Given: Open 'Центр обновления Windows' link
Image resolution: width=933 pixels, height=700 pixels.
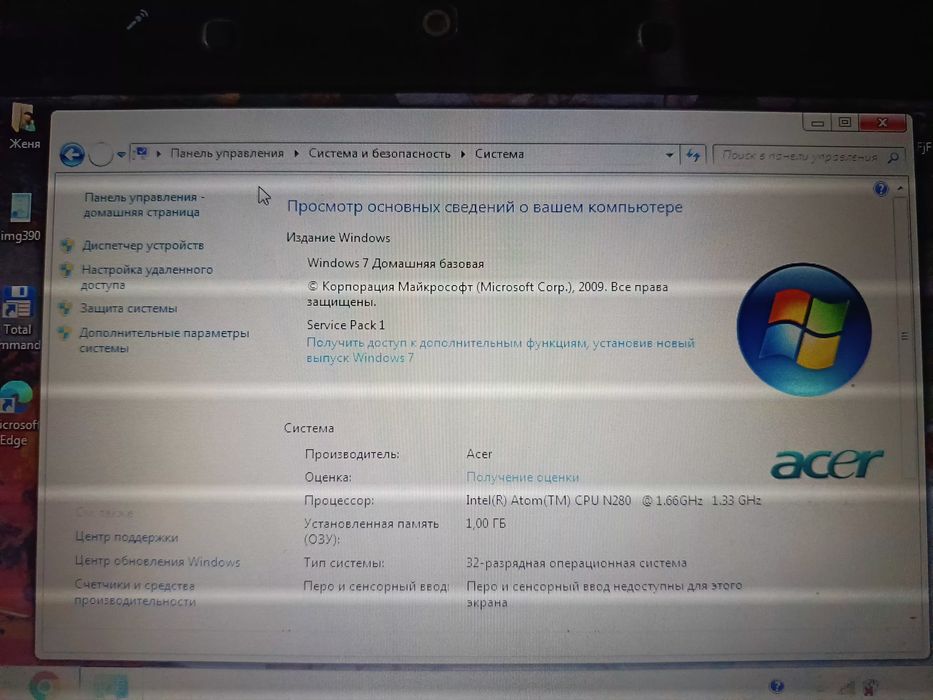Looking at the screenshot, I should coord(157,561).
